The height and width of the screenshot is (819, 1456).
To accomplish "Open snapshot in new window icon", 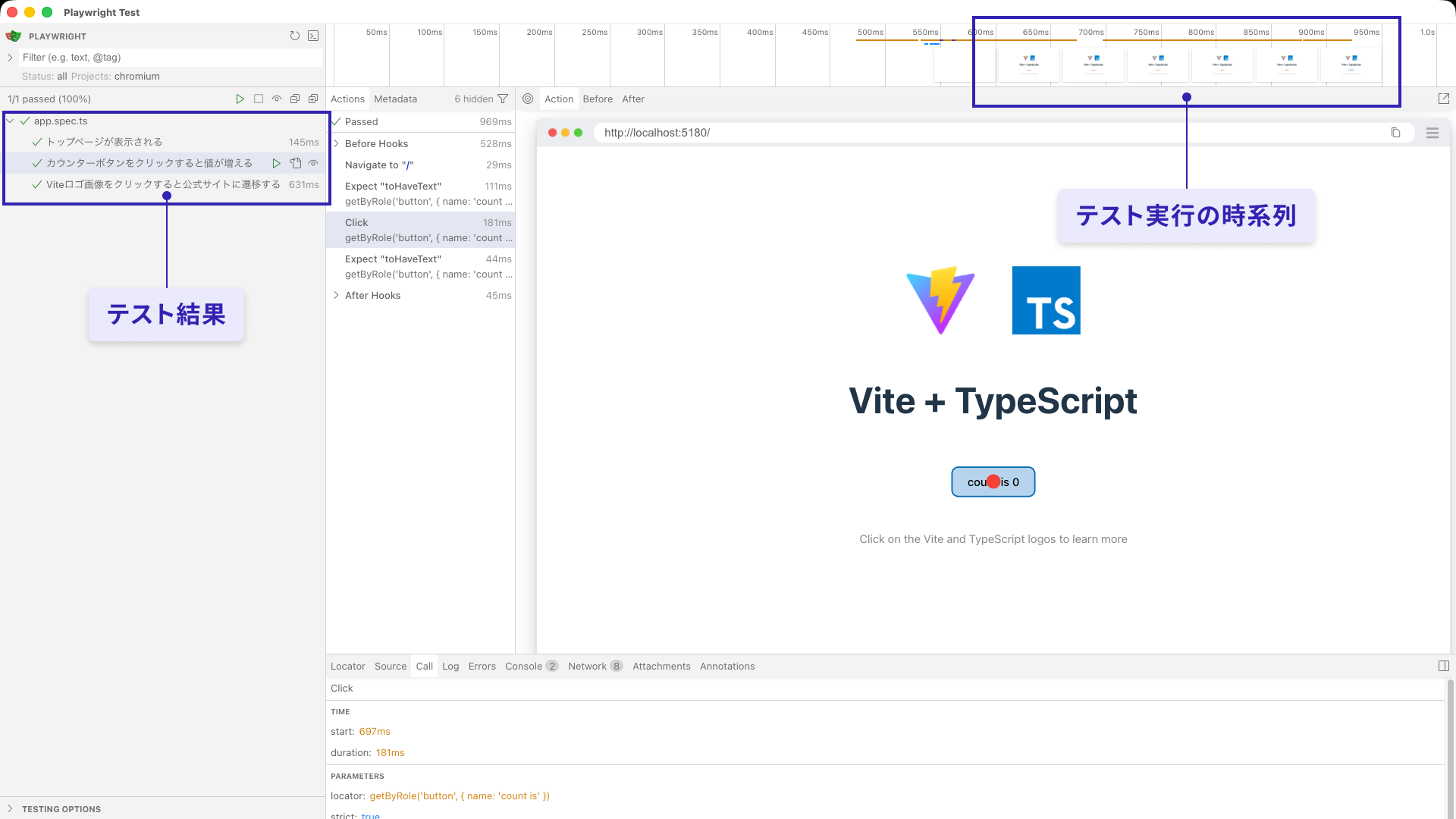I will pyautogui.click(x=1443, y=99).
